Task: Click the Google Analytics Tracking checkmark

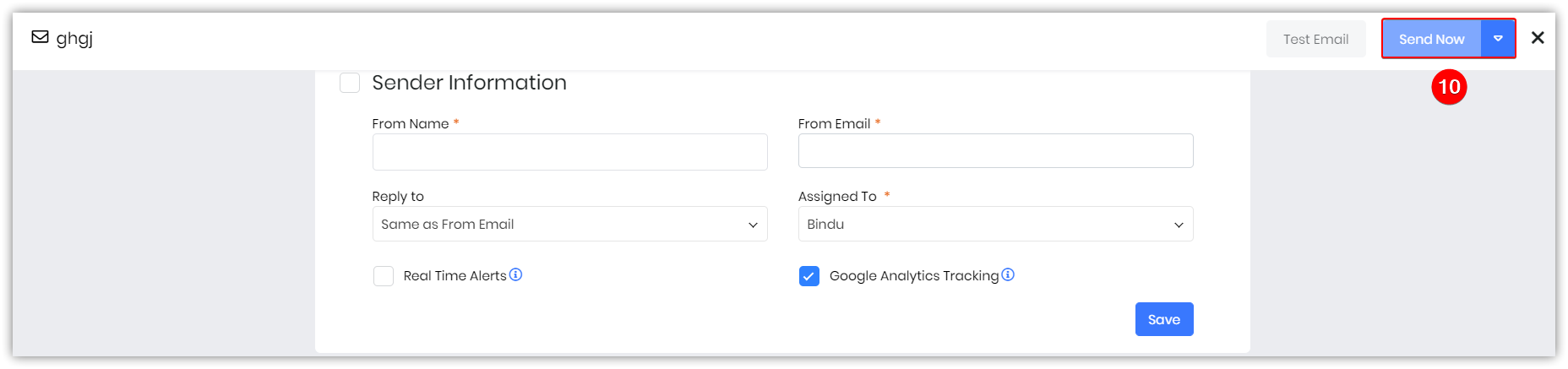Action: (809, 276)
